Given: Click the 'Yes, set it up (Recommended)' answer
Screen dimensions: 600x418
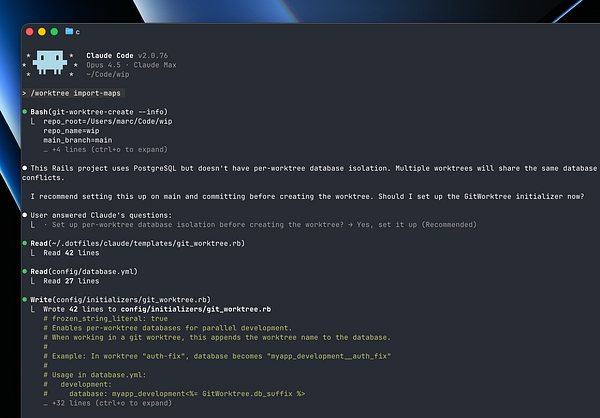Looking at the screenshot, I should [x=417, y=225].
